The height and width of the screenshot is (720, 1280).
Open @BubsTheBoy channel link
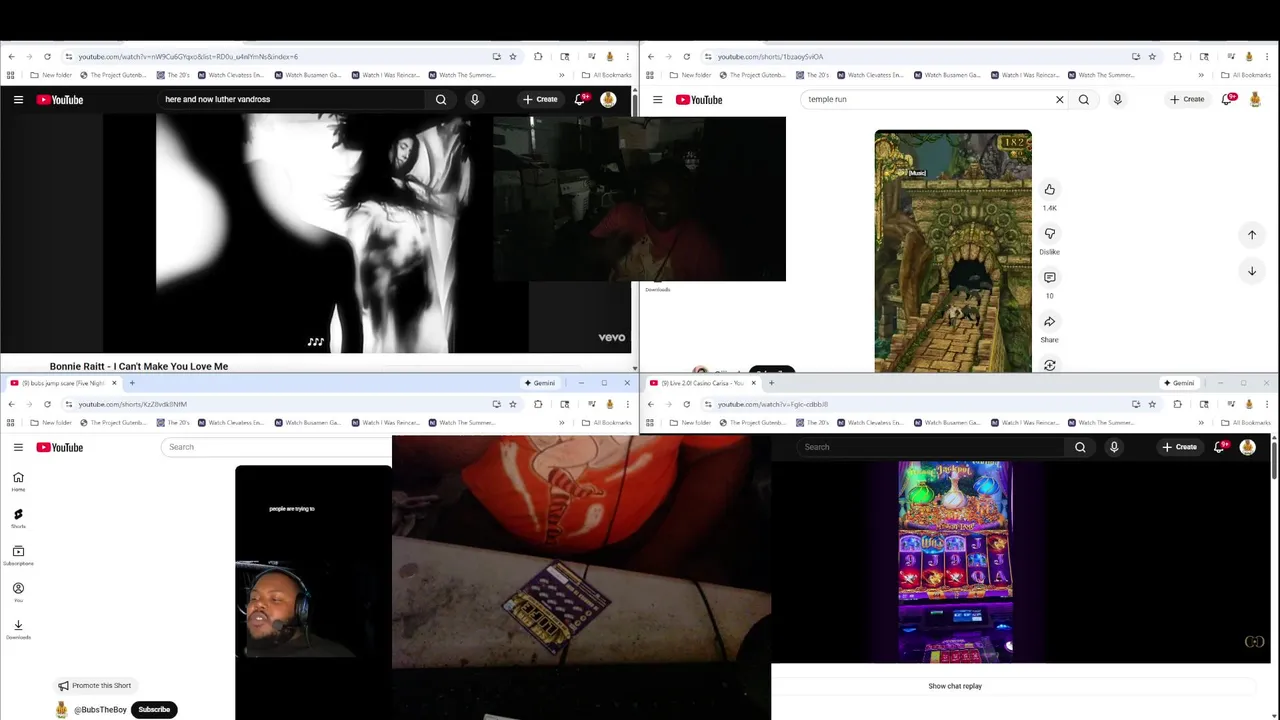100,709
